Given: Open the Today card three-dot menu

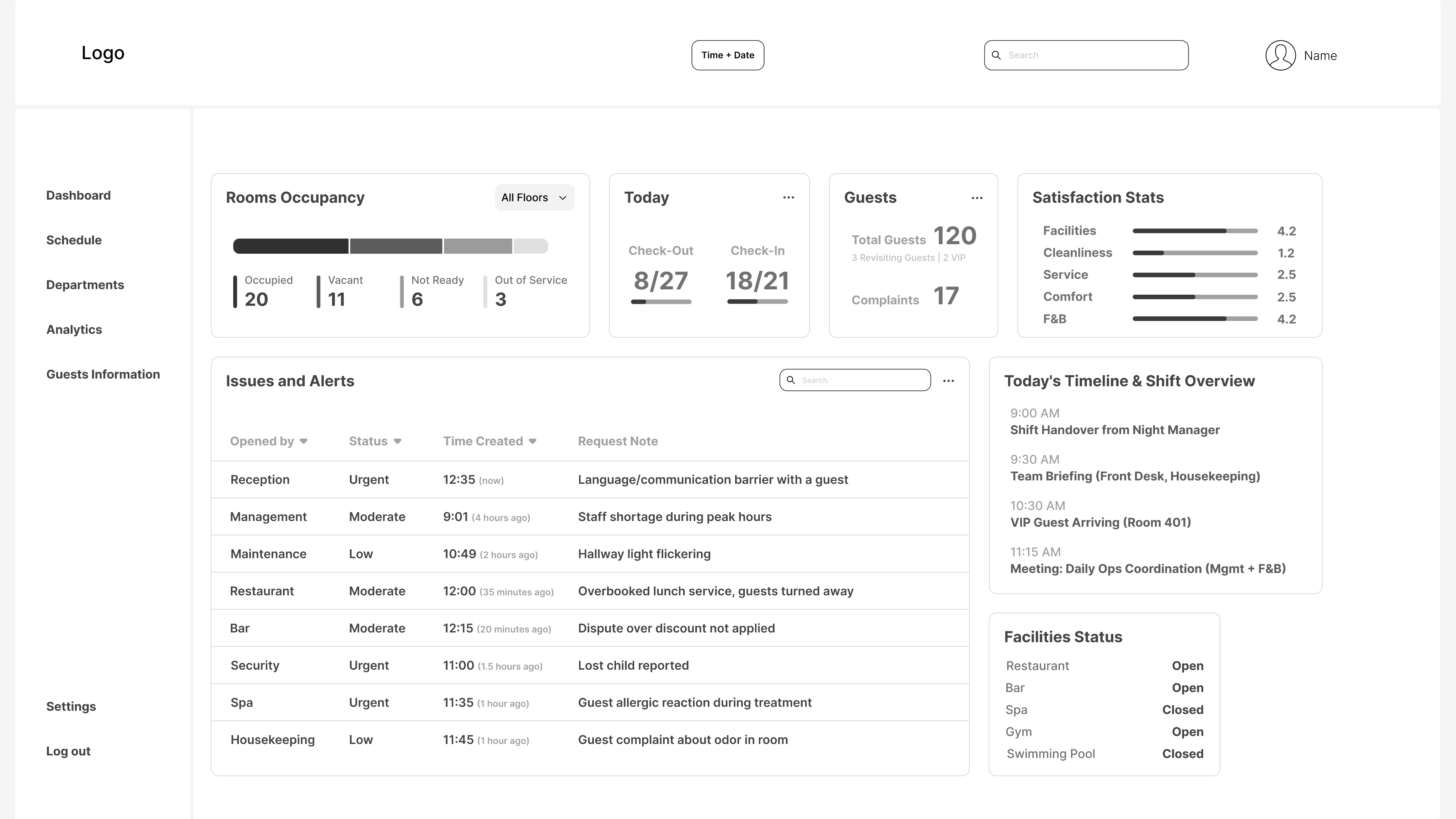Looking at the screenshot, I should point(788,197).
